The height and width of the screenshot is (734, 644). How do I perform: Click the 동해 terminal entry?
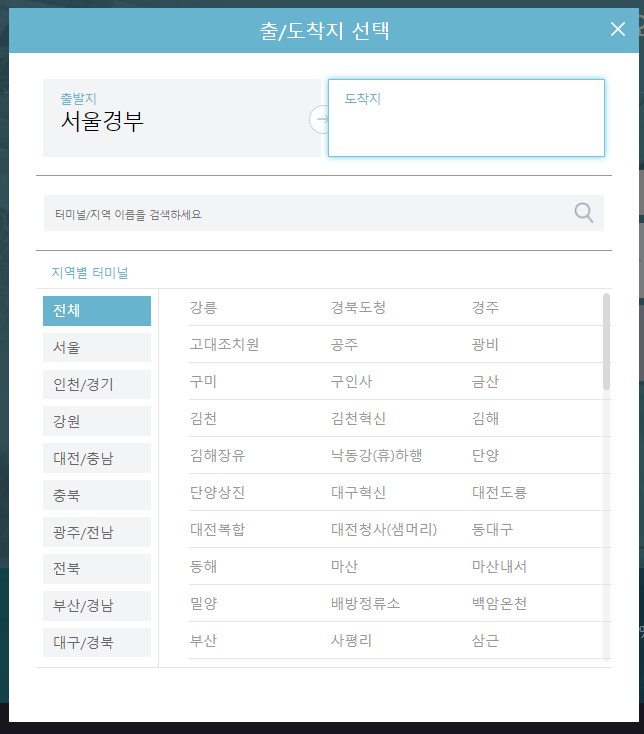pos(204,566)
